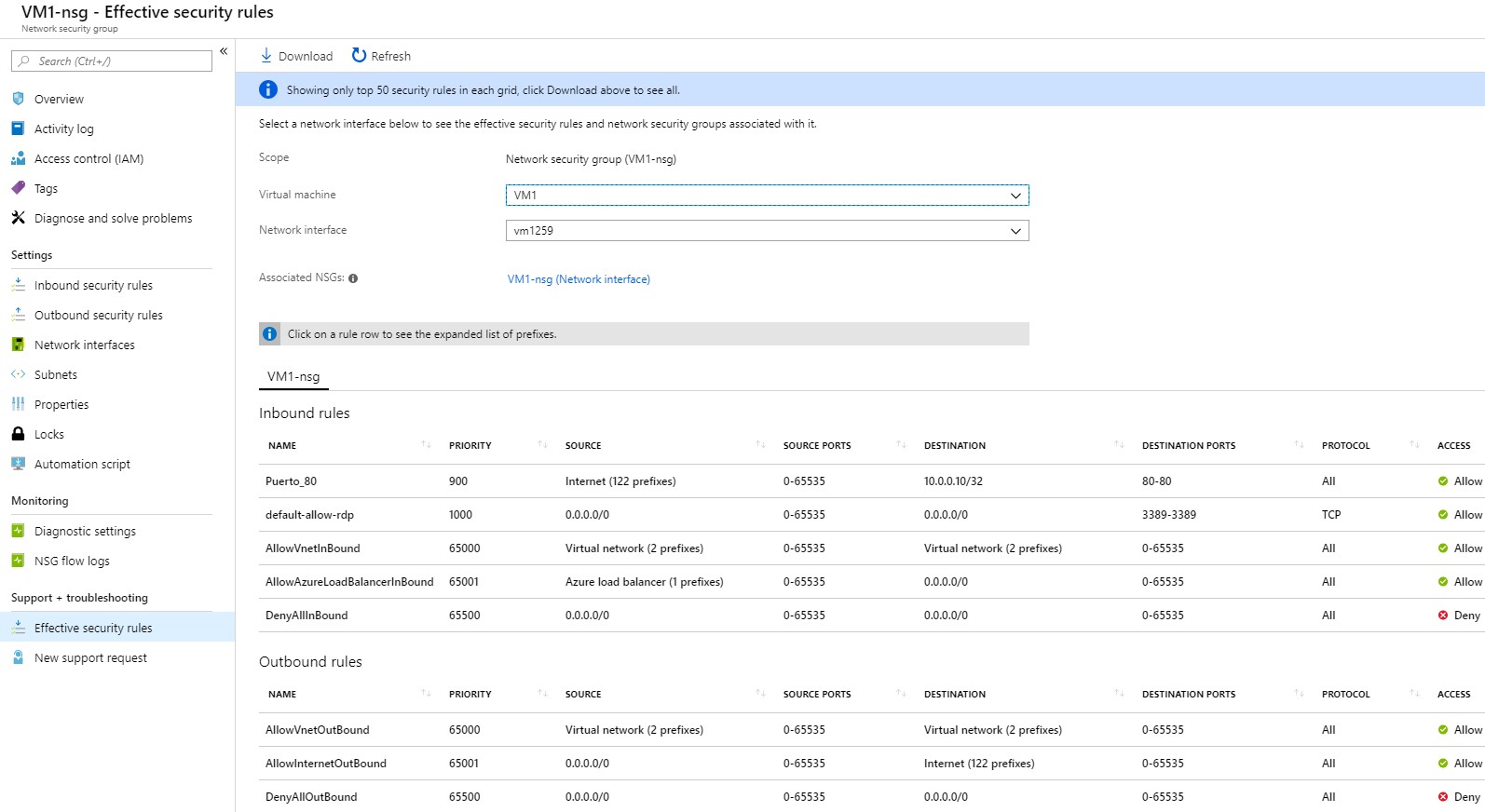Click Associated NSGs info icon

click(353, 278)
